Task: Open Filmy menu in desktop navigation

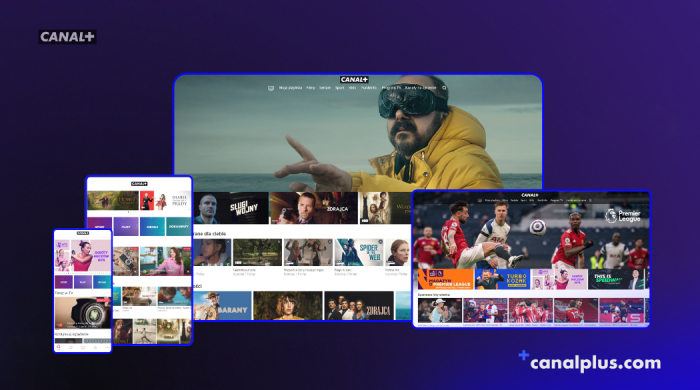Action: coord(311,88)
